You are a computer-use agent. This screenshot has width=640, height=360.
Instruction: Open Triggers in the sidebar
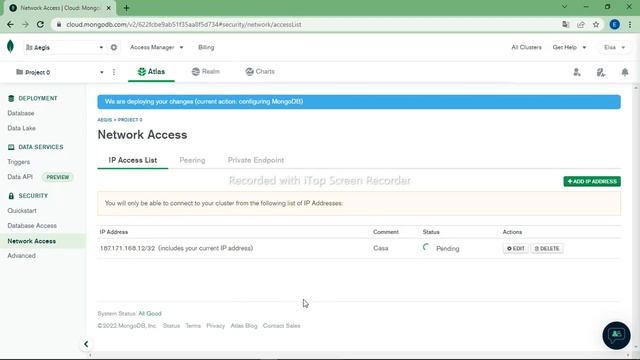click(19, 162)
